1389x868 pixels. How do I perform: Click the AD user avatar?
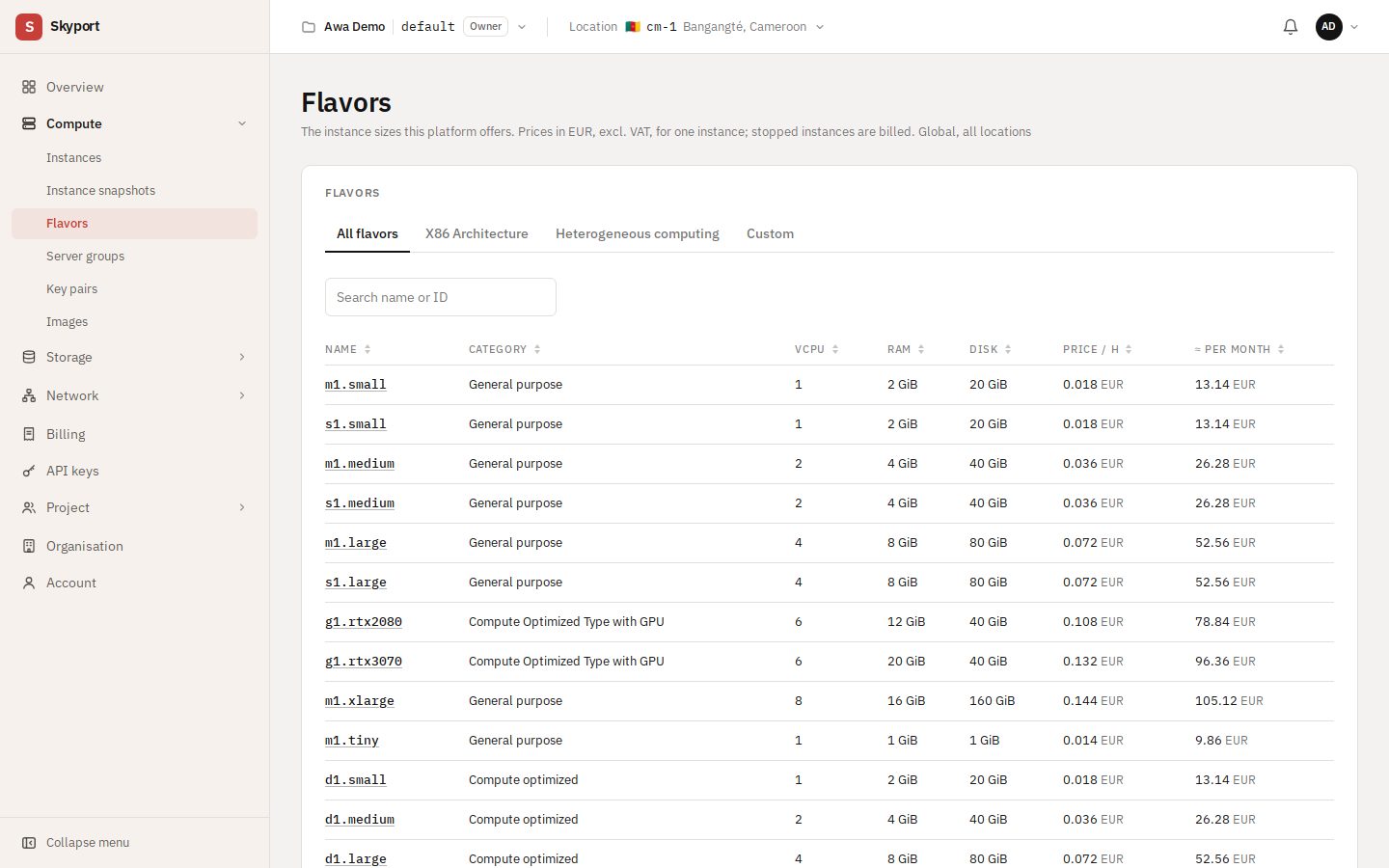[x=1329, y=27]
